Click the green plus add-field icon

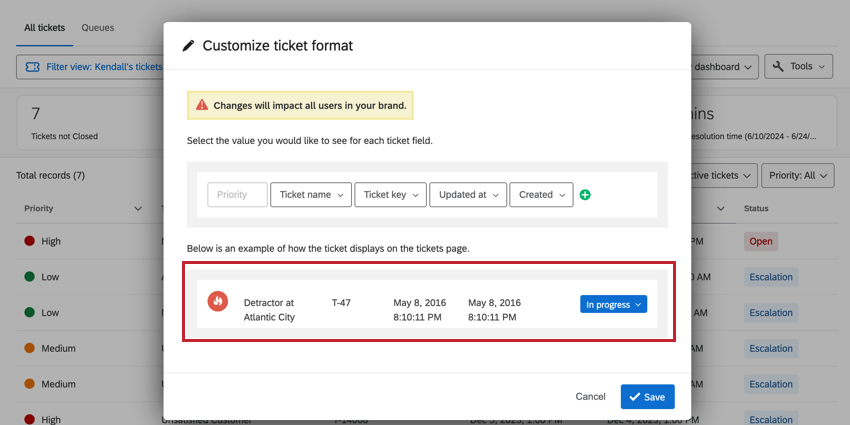(x=585, y=195)
